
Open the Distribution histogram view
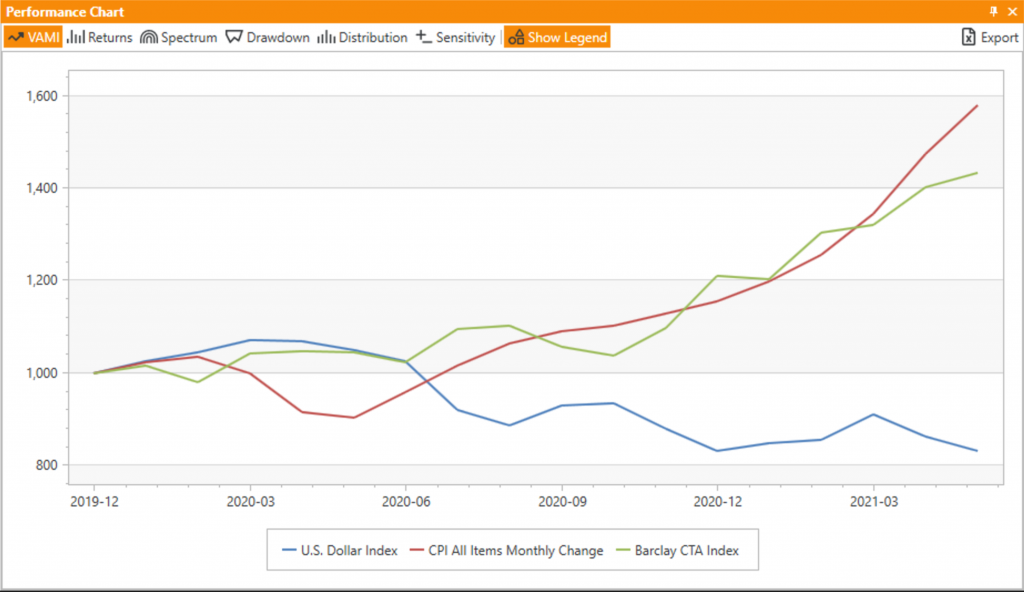pos(362,37)
